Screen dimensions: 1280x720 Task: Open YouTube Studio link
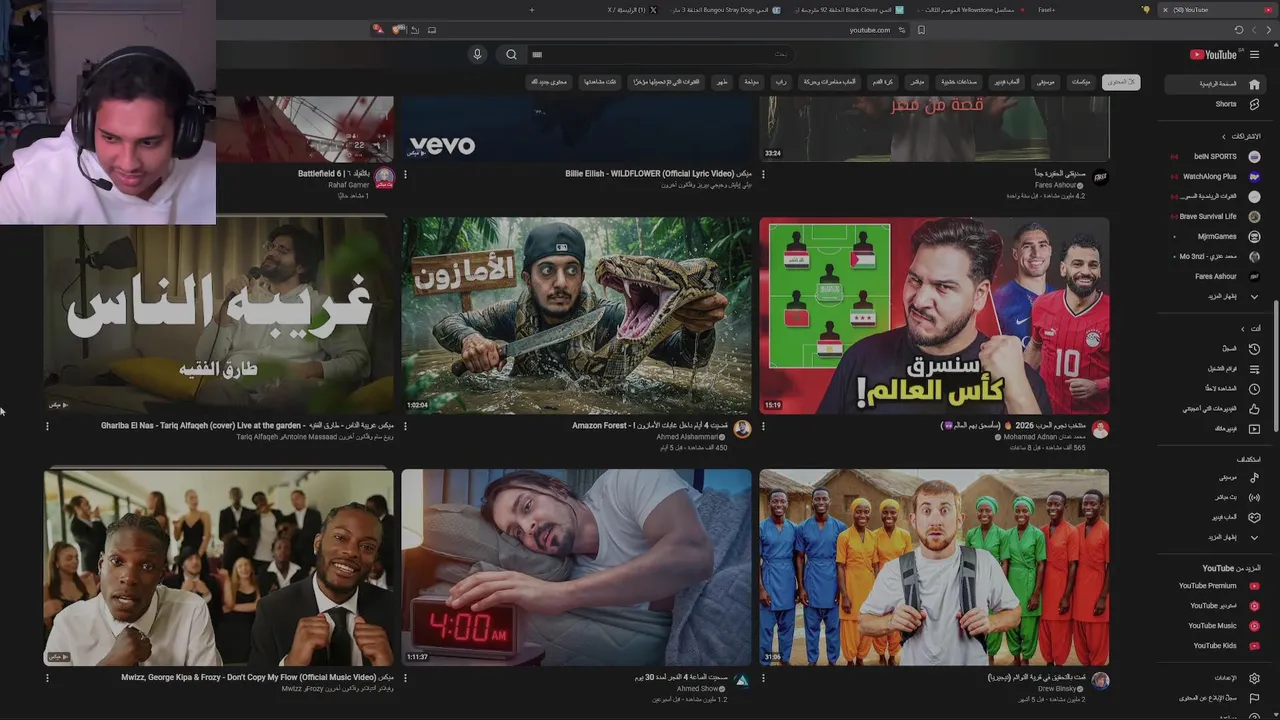[x=1215, y=606]
